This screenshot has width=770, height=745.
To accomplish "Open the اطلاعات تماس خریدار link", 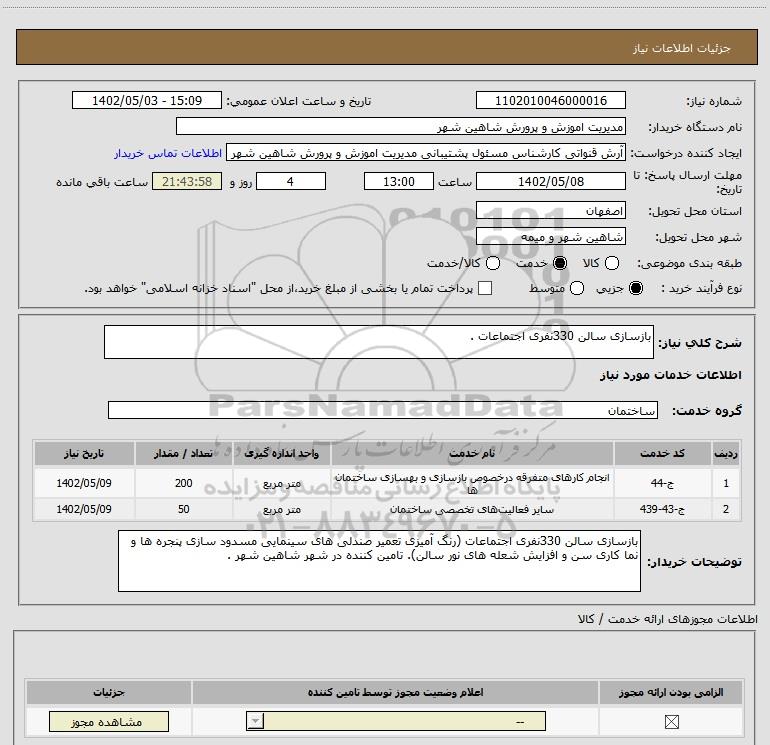I will pos(168,153).
